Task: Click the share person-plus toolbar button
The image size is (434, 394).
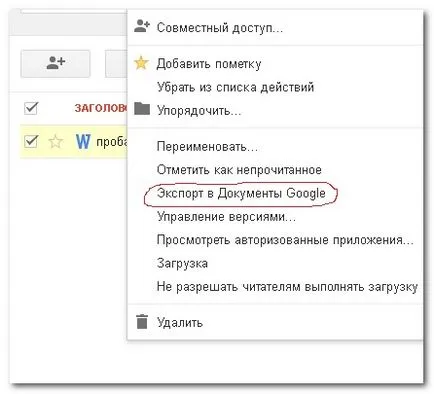Action: tap(55, 63)
